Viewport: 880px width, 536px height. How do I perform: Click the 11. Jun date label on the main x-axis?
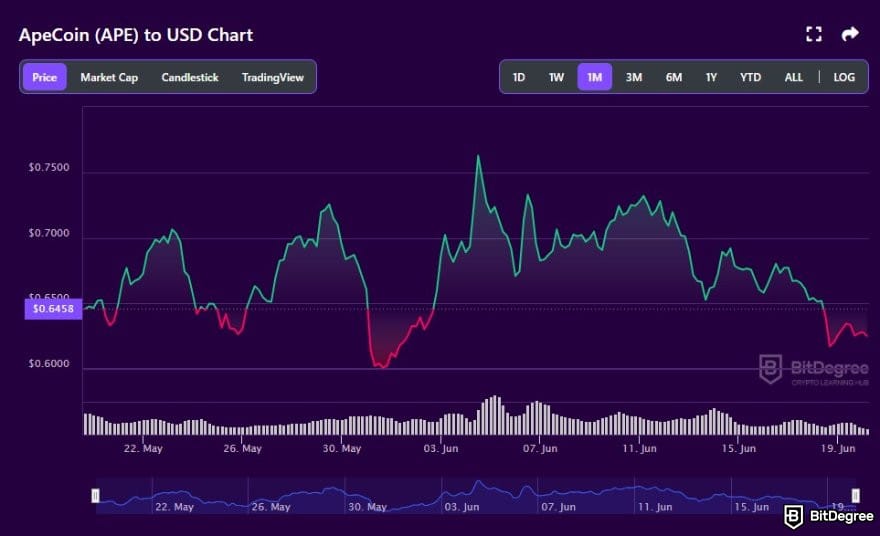[639, 448]
